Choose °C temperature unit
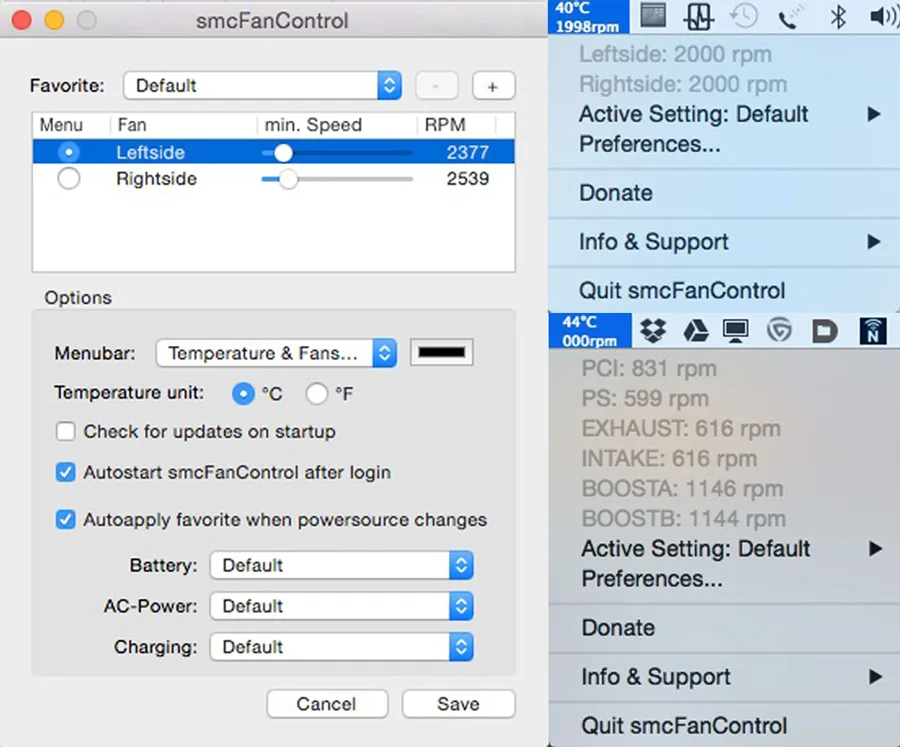The image size is (900, 747). coord(243,394)
